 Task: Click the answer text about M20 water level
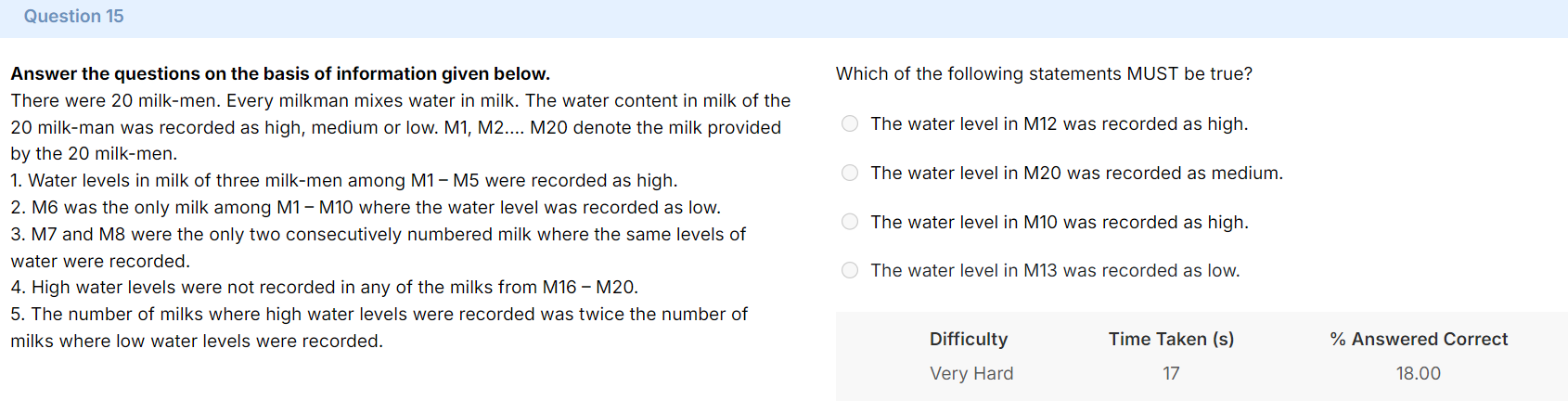pos(1076,173)
